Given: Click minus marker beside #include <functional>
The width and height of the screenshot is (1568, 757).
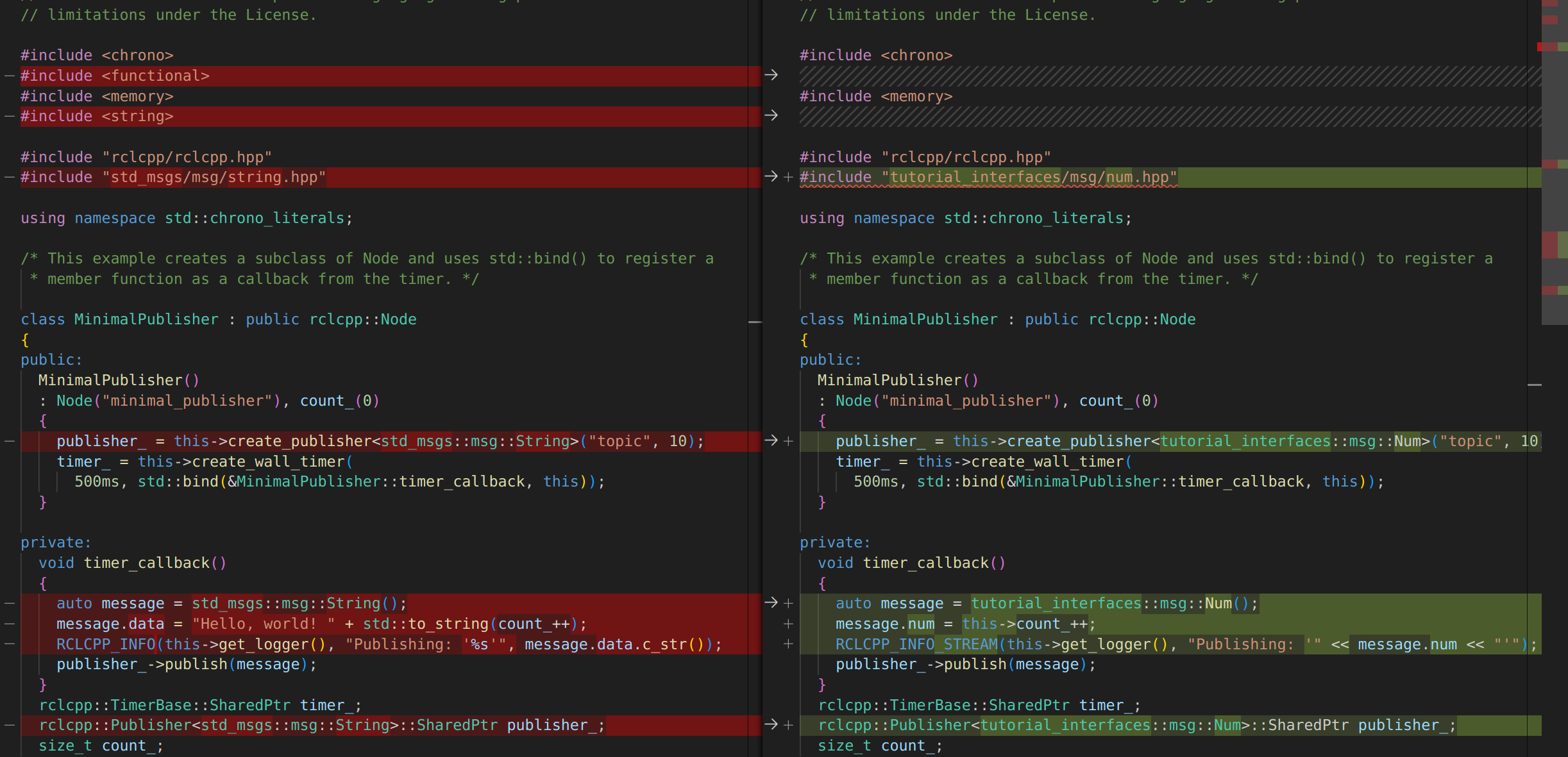Looking at the screenshot, I should (10, 76).
